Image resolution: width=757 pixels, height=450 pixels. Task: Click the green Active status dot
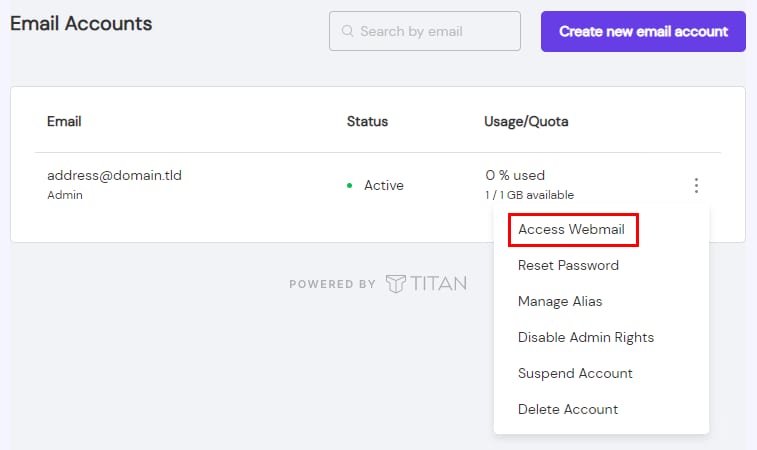click(349, 186)
